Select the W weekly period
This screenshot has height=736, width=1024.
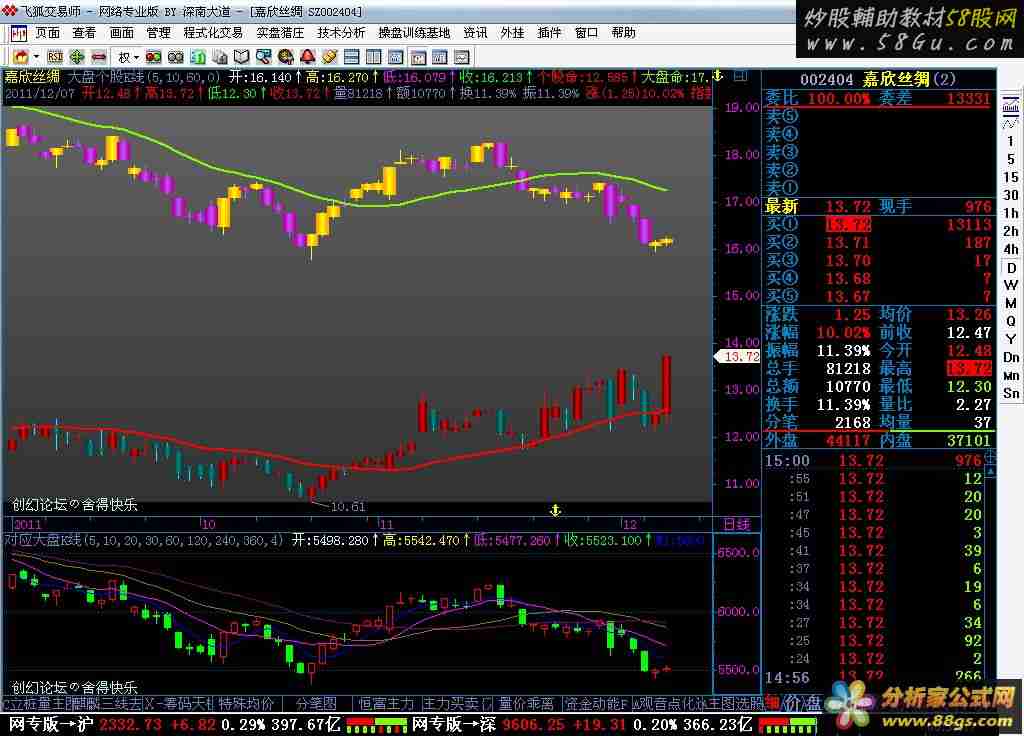pos(1011,285)
